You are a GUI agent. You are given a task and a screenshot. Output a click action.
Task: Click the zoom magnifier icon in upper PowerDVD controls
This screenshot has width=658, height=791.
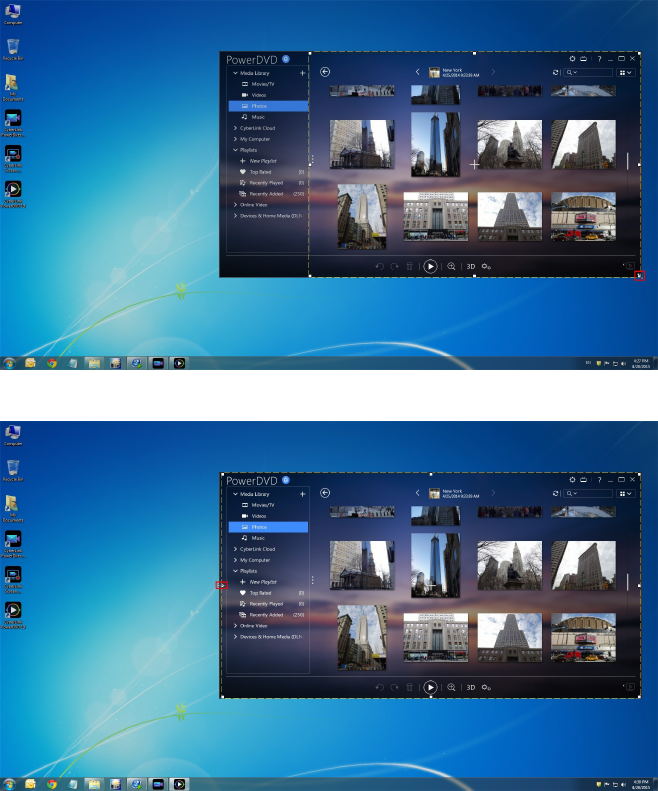(x=451, y=266)
